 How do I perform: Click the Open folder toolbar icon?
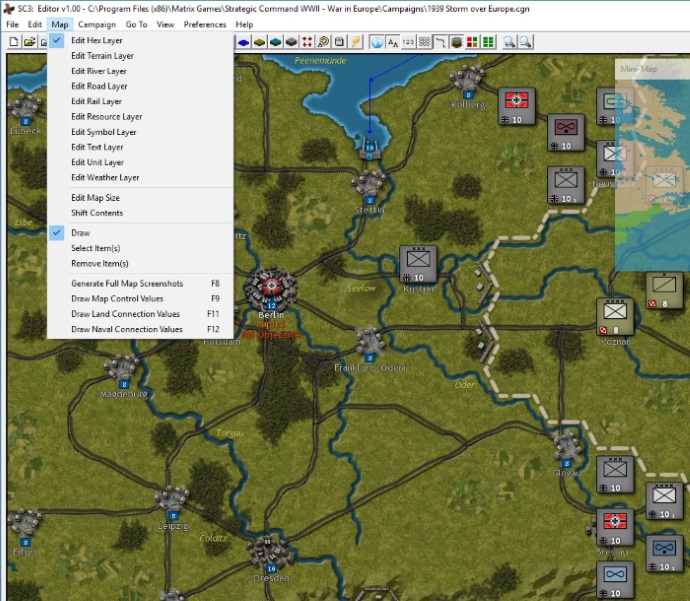pyautogui.click(x=29, y=42)
